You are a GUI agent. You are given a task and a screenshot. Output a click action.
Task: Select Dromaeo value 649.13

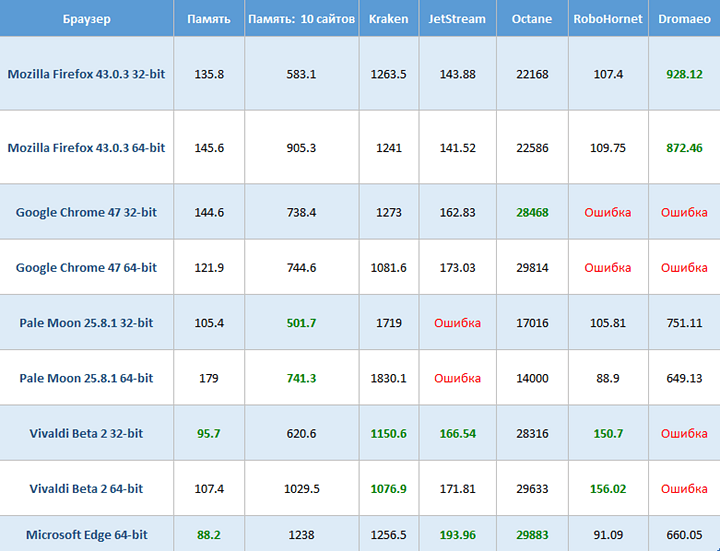(x=684, y=378)
